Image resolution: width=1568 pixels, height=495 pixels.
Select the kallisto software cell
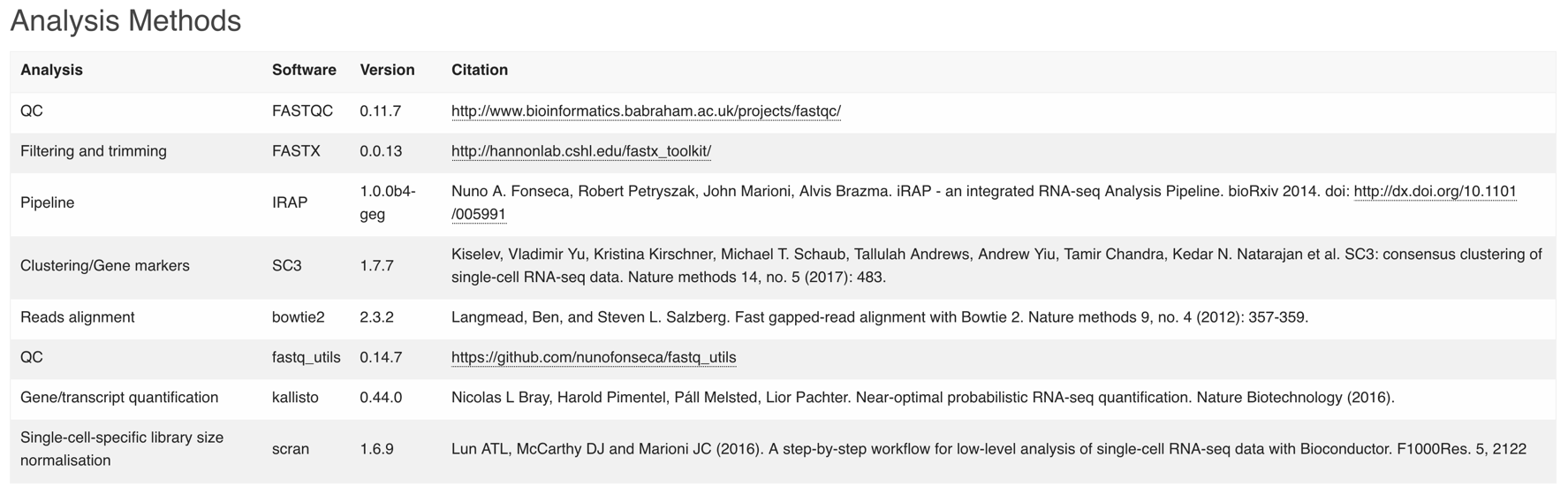(295, 398)
